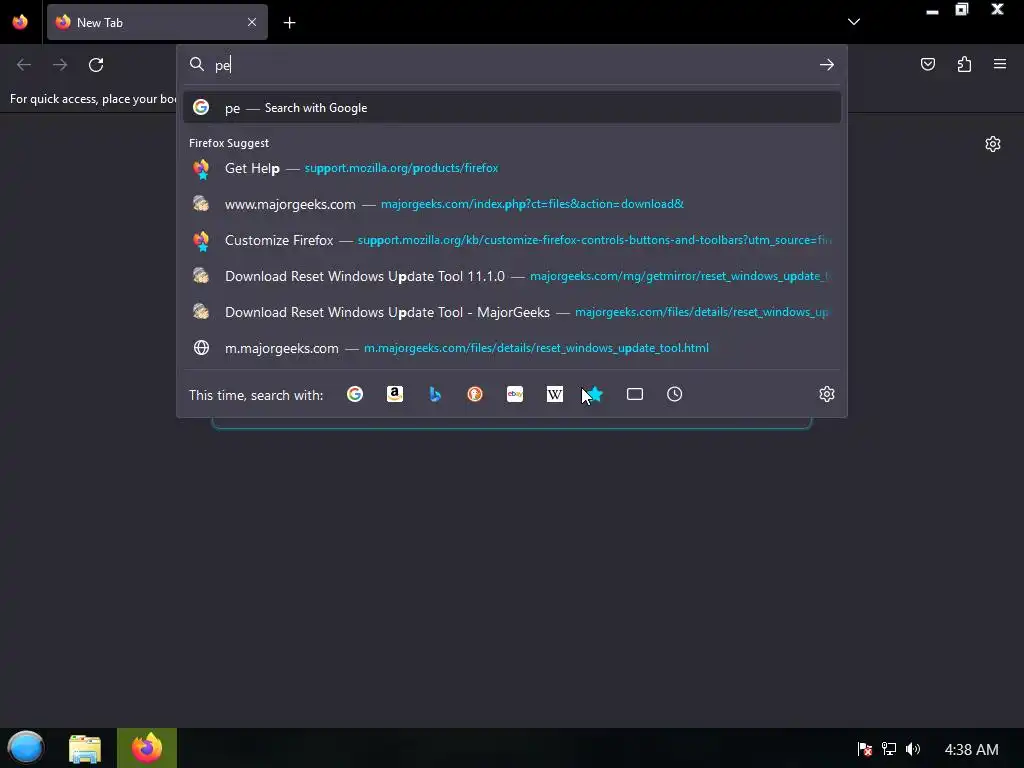Viewport: 1024px width, 768px height.
Task: Click the volume speaker icon in the tray
Action: pos(913,749)
